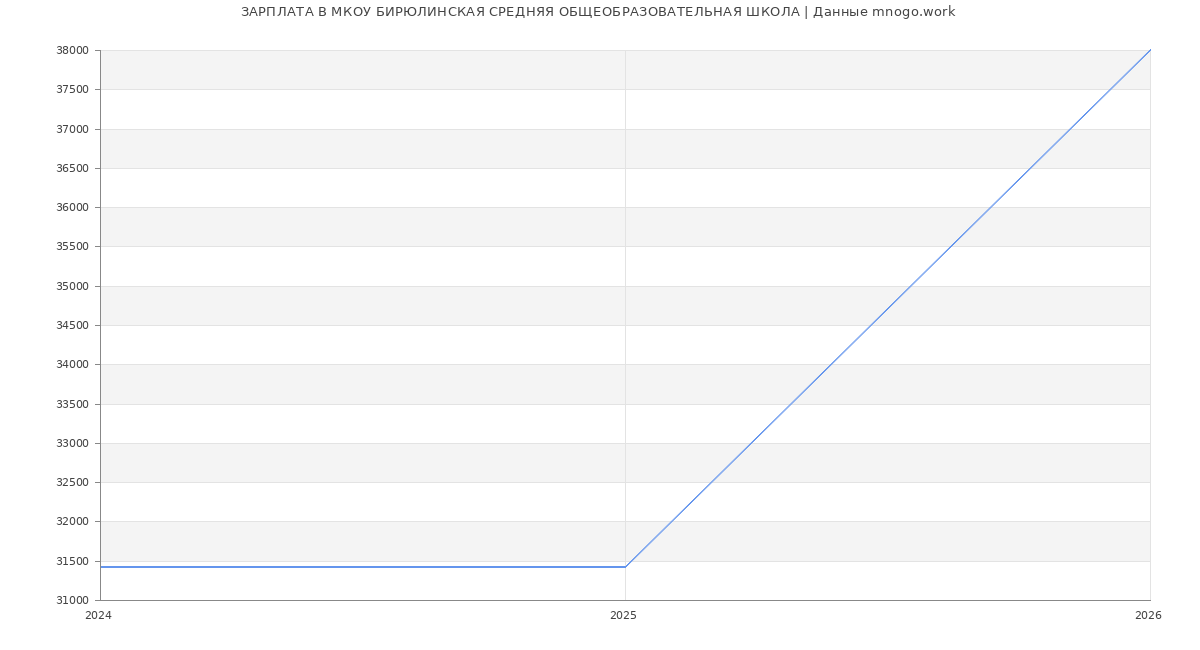Select the 34000 y-axis label
Image resolution: width=1200 pixels, height=650 pixels.
(x=72, y=365)
